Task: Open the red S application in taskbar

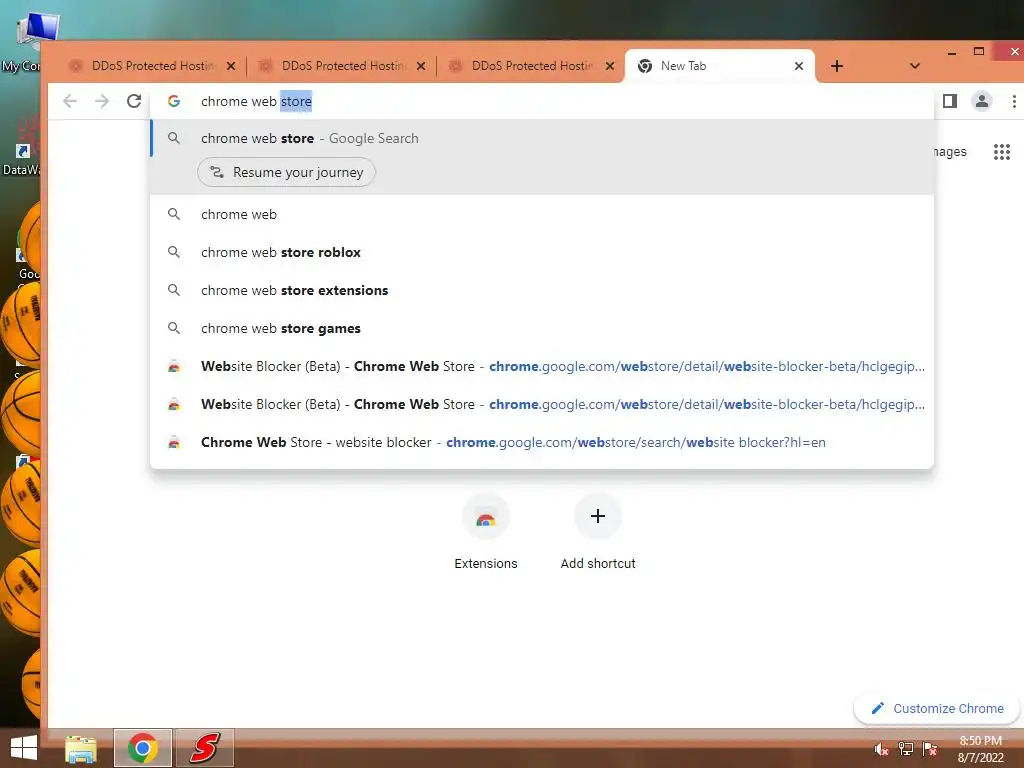Action: tap(204, 748)
